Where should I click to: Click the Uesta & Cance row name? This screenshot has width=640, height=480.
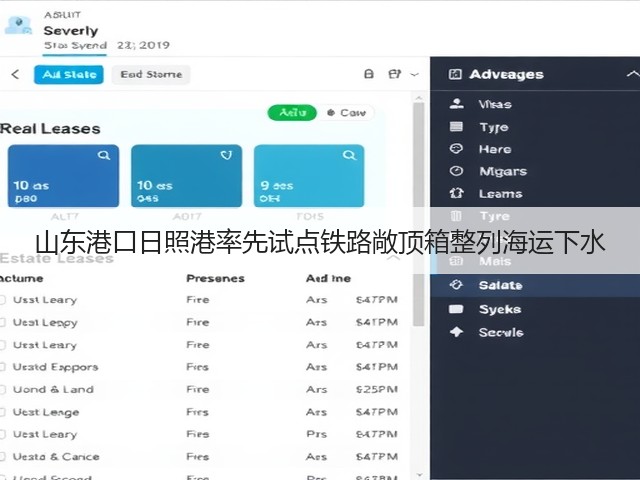pyautogui.click(x=56, y=457)
